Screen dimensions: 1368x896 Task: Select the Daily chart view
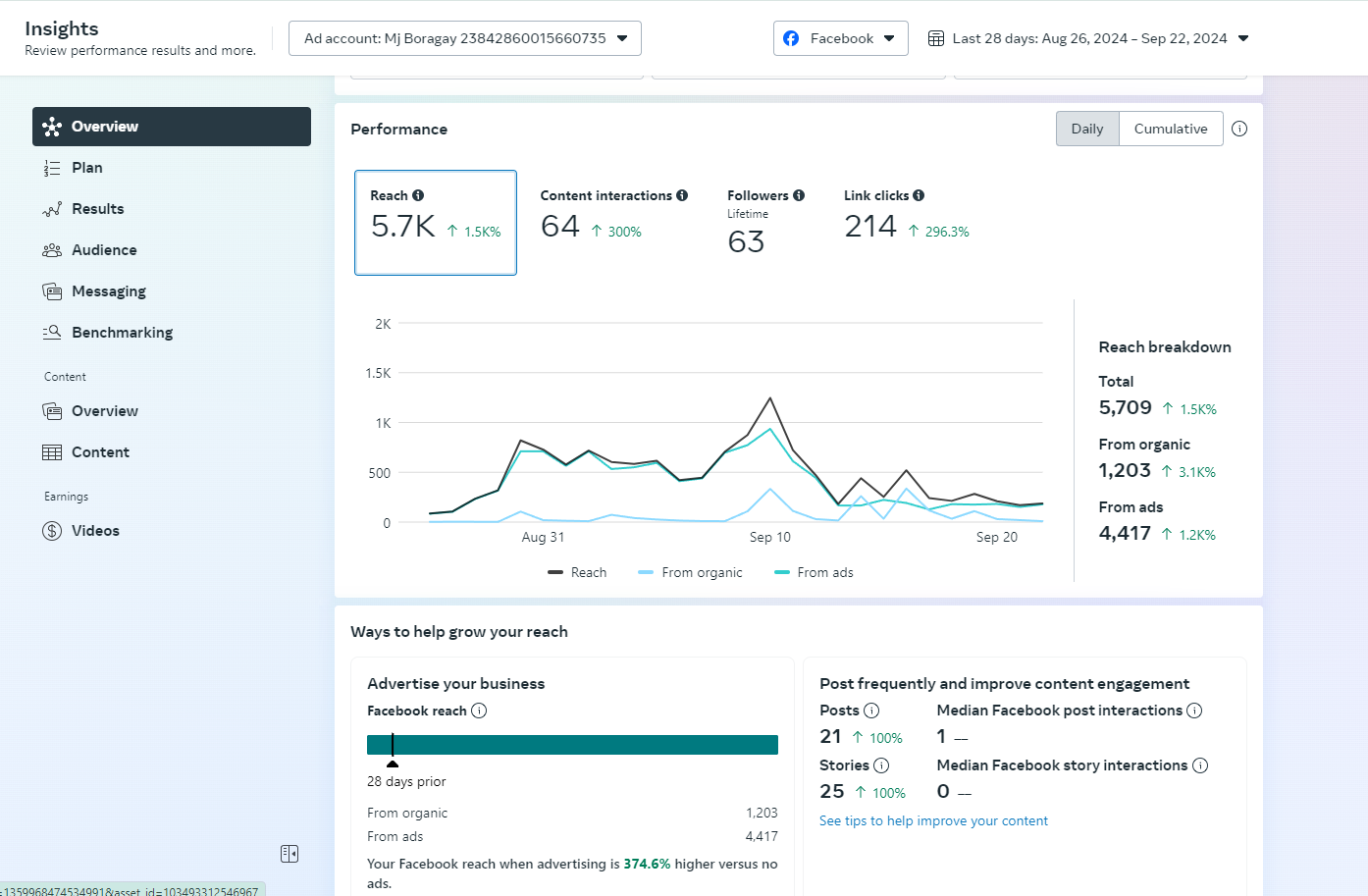click(x=1087, y=129)
